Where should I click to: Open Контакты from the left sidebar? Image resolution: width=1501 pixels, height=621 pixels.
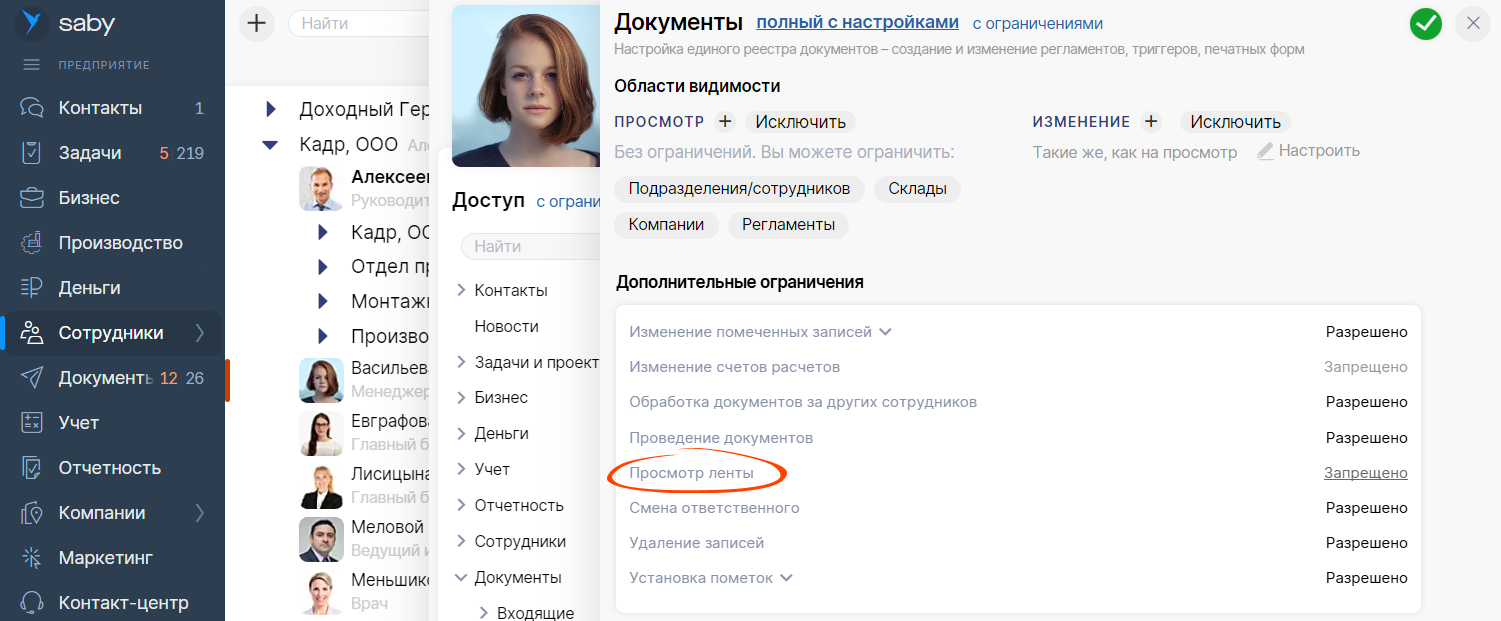click(x=100, y=108)
